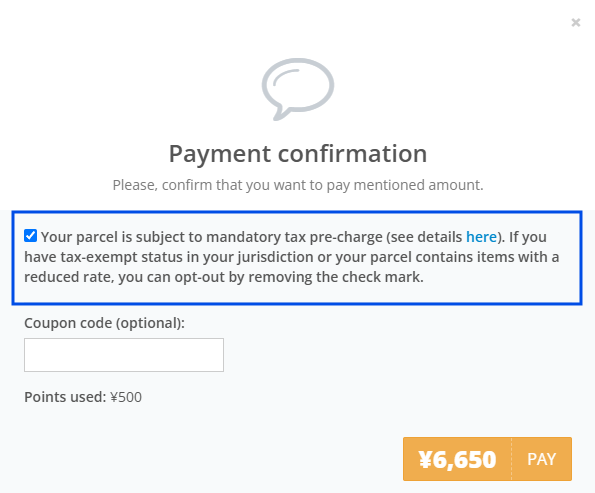Click the 'Coupon code (optional):' label
Image resolution: width=595 pixels, height=493 pixels.
(104, 323)
